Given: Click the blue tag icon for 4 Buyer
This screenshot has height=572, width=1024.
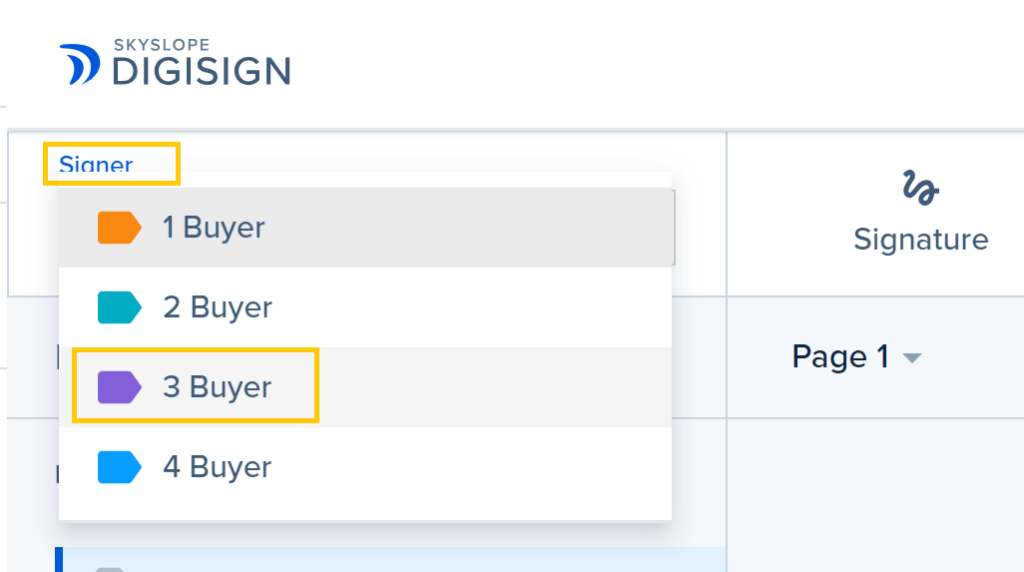Looking at the screenshot, I should (119, 467).
